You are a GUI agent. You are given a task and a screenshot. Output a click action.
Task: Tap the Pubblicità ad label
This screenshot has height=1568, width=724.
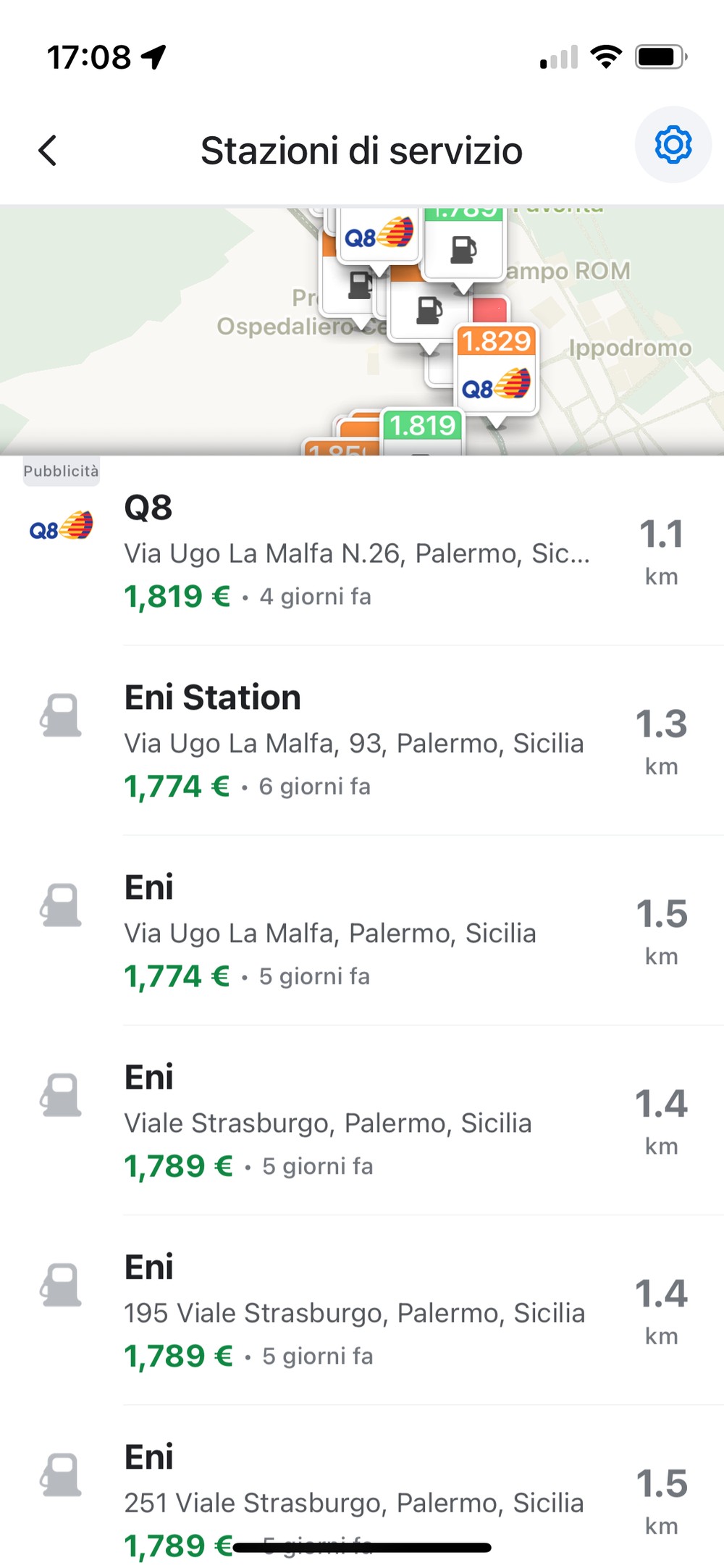coord(61,471)
